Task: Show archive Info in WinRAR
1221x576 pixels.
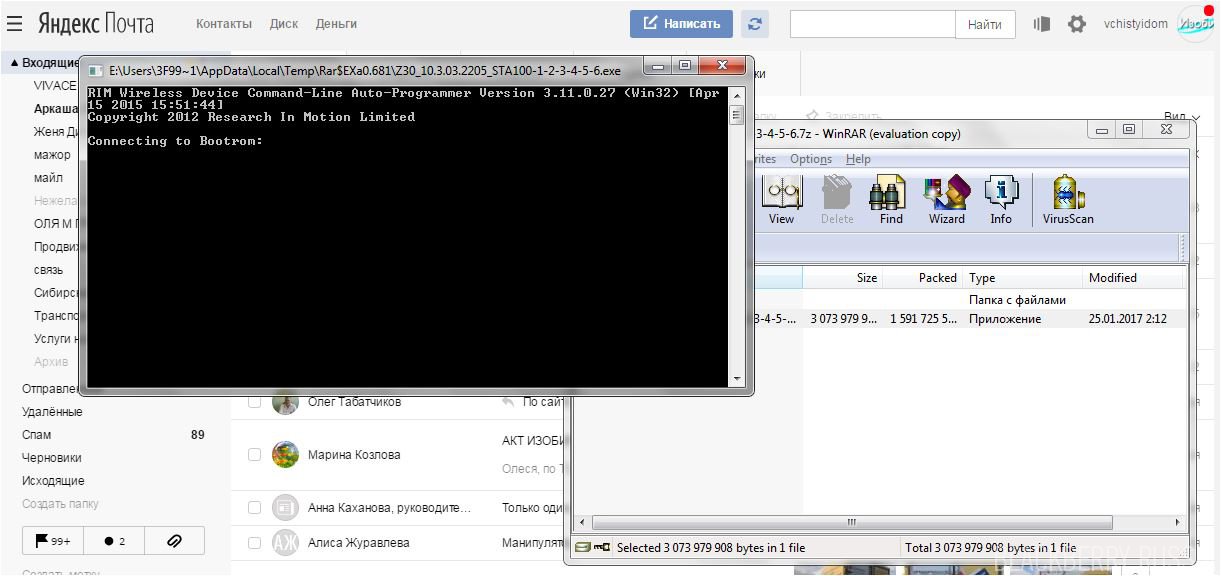Action: [1001, 200]
